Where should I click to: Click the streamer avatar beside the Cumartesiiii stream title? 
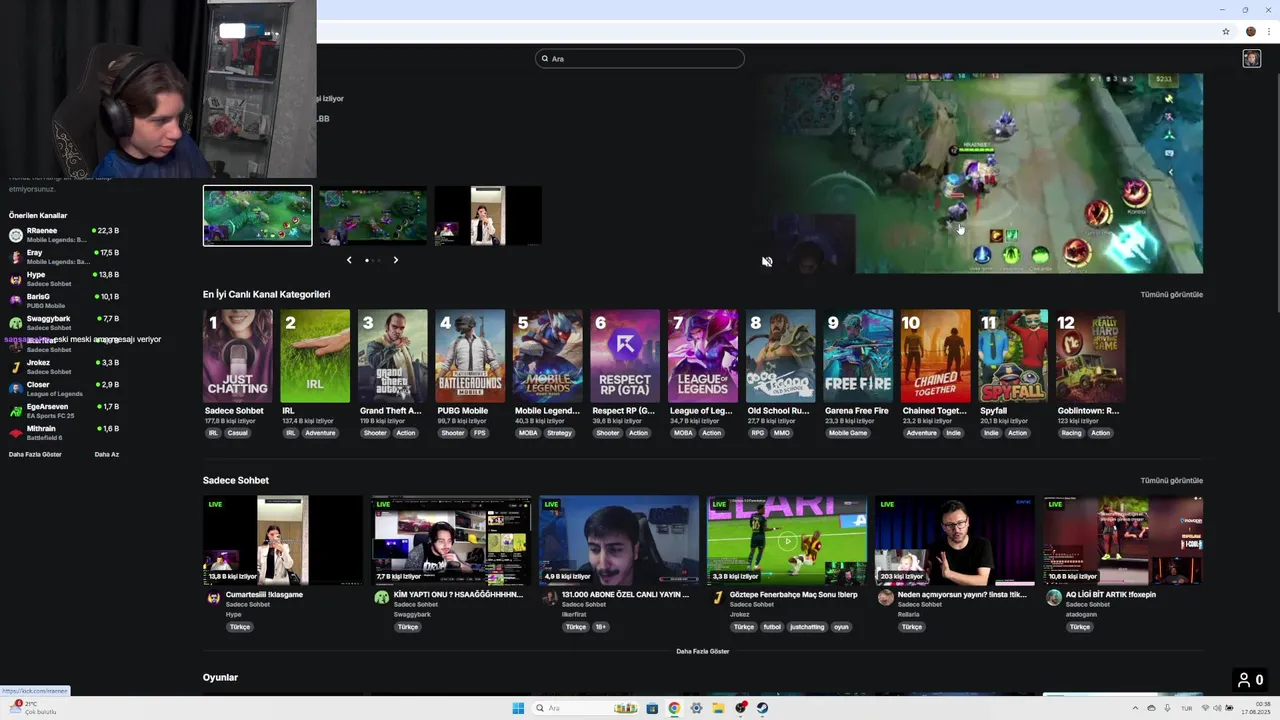tap(213, 598)
